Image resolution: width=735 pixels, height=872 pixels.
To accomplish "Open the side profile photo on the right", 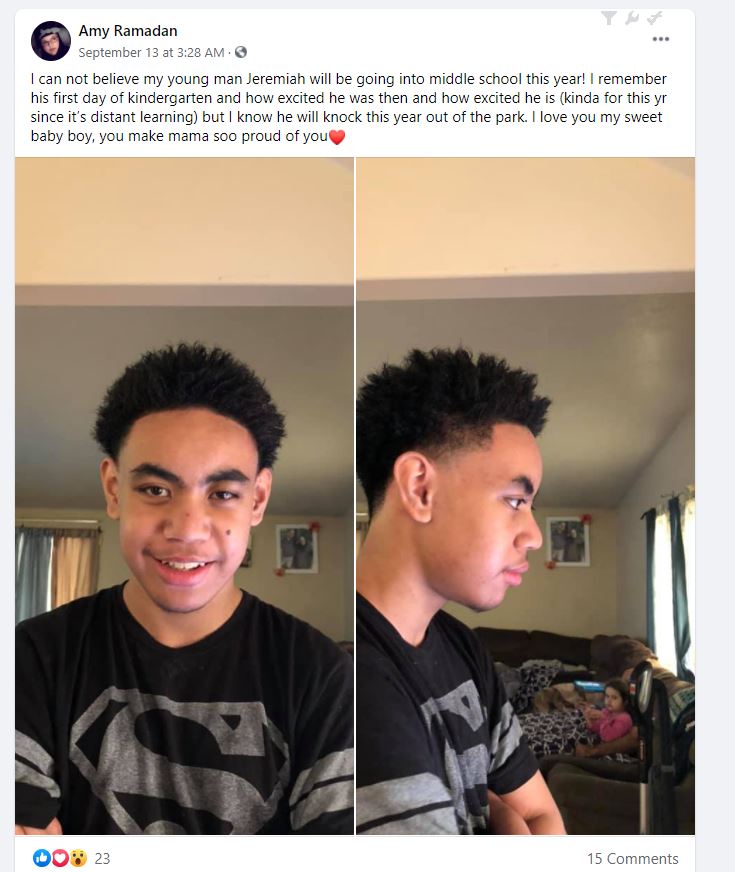I will coord(525,496).
